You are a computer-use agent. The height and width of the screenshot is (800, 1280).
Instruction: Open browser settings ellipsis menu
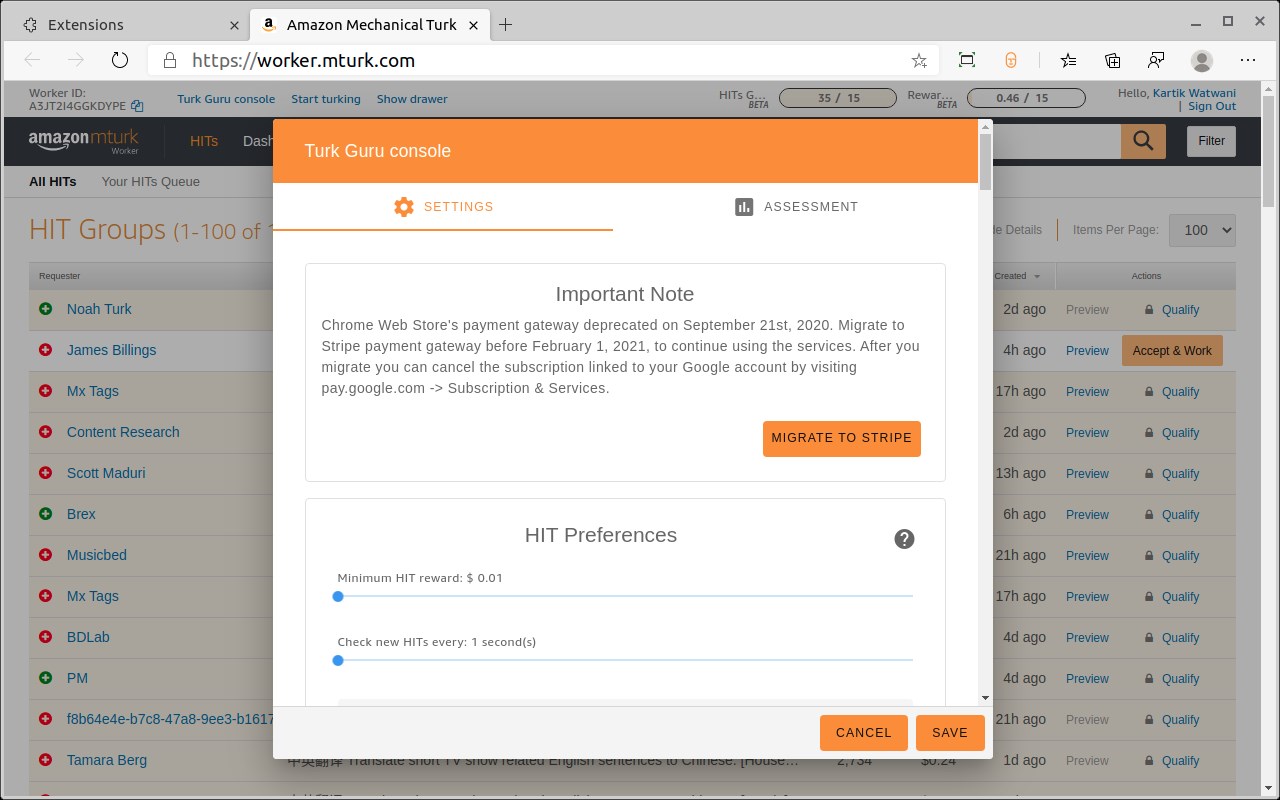(1247, 60)
